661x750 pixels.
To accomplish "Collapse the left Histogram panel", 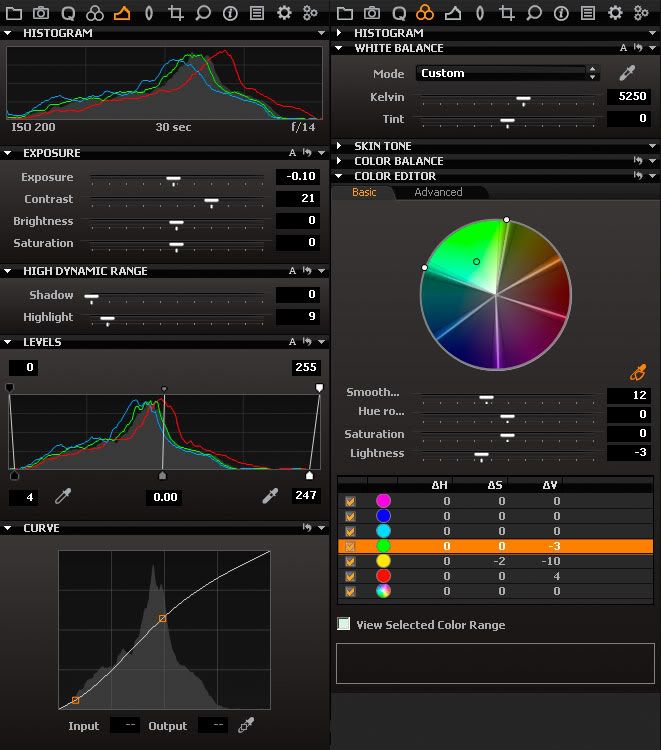I will pyautogui.click(x=8, y=33).
